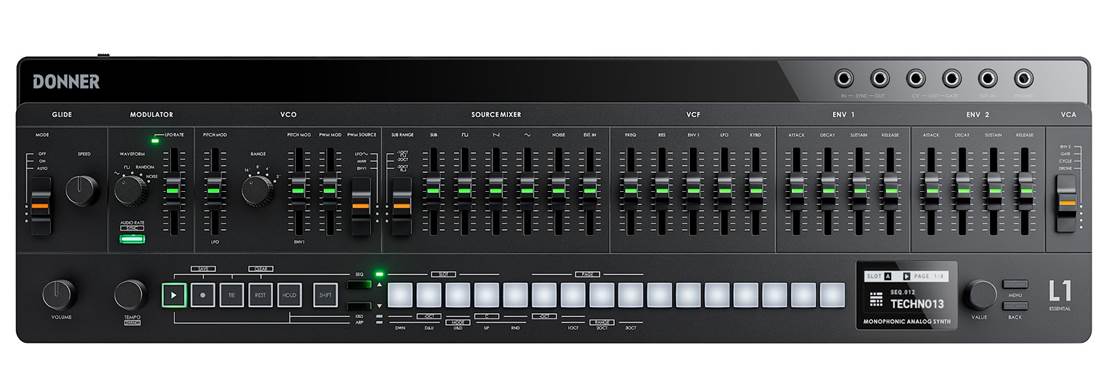Click the VCF FREQ cutoff slider
The height and width of the screenshot is (368, 1118).
[630, 190]
